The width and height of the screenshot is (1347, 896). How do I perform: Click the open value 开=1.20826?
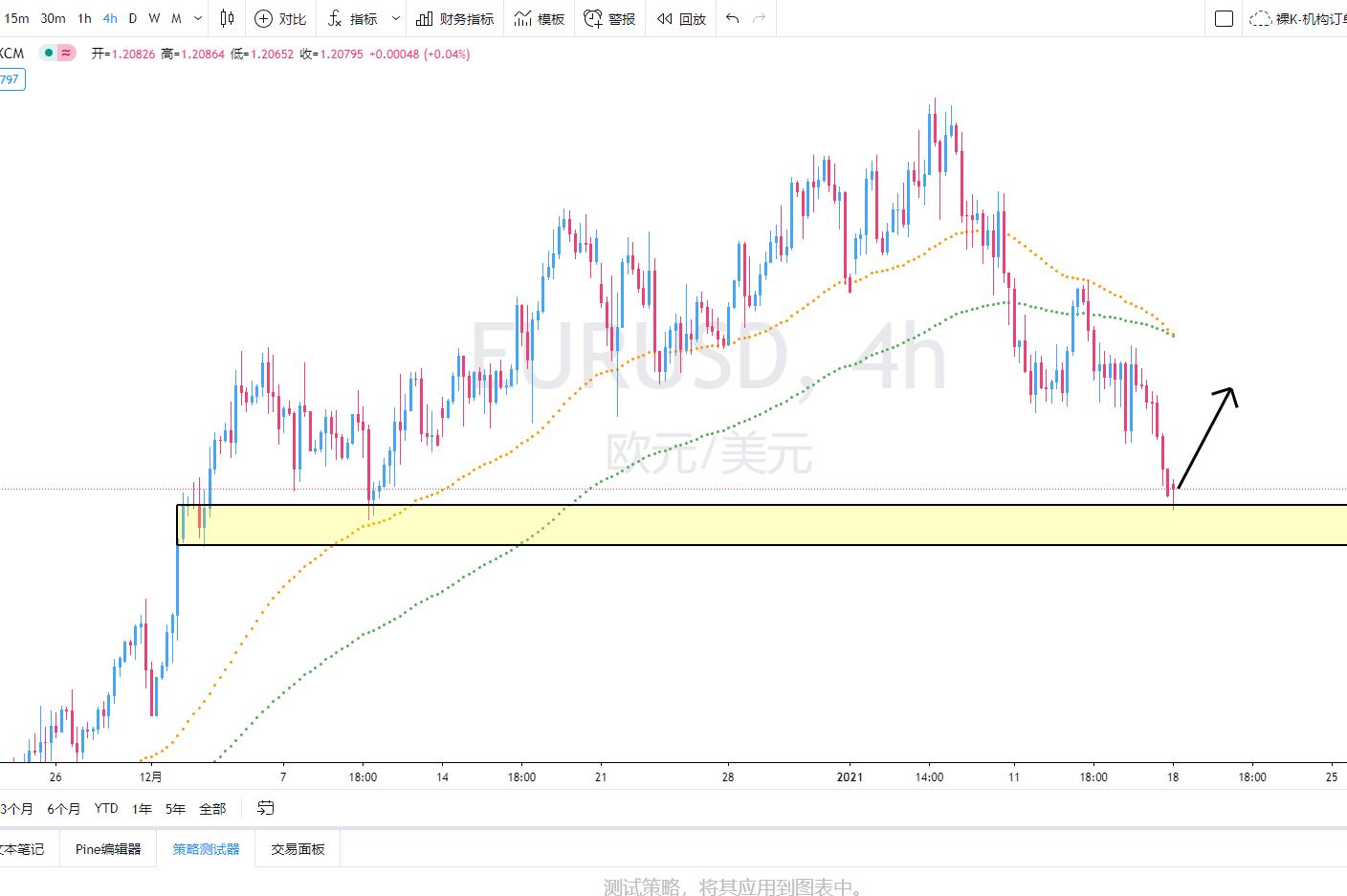(x=123, y=54)
